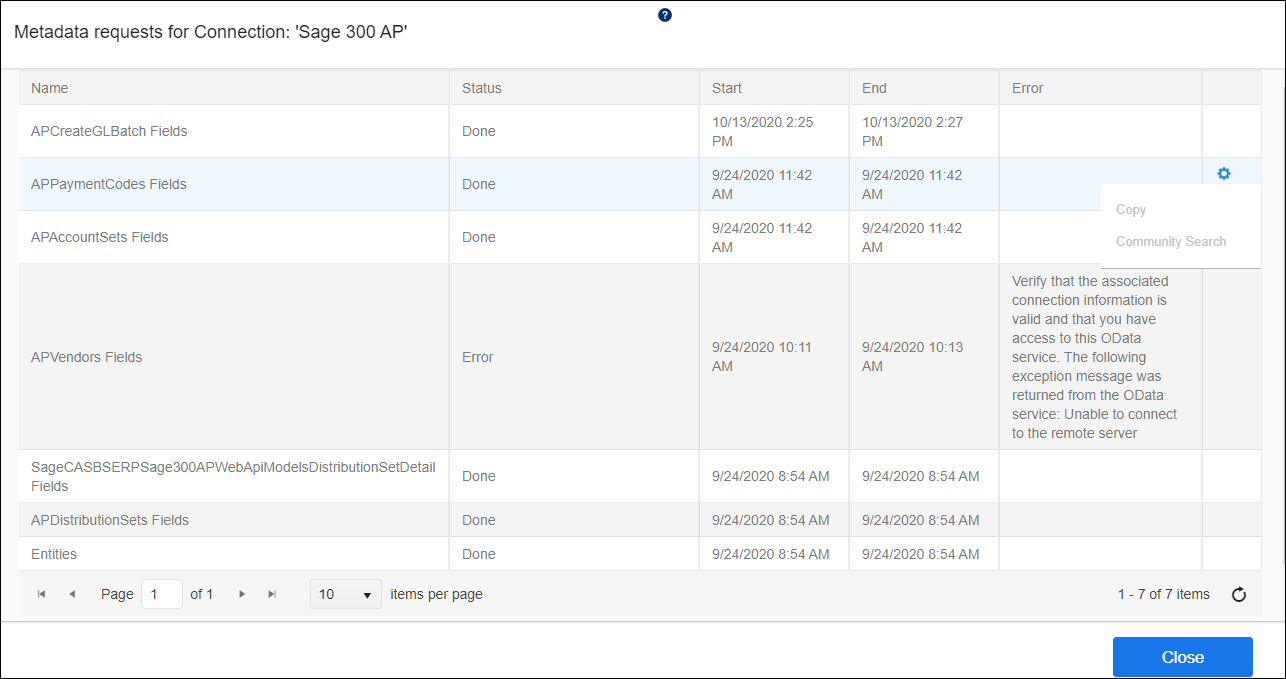
Task: Click the Error status of APVendors Fields
Action: [478, 357]
